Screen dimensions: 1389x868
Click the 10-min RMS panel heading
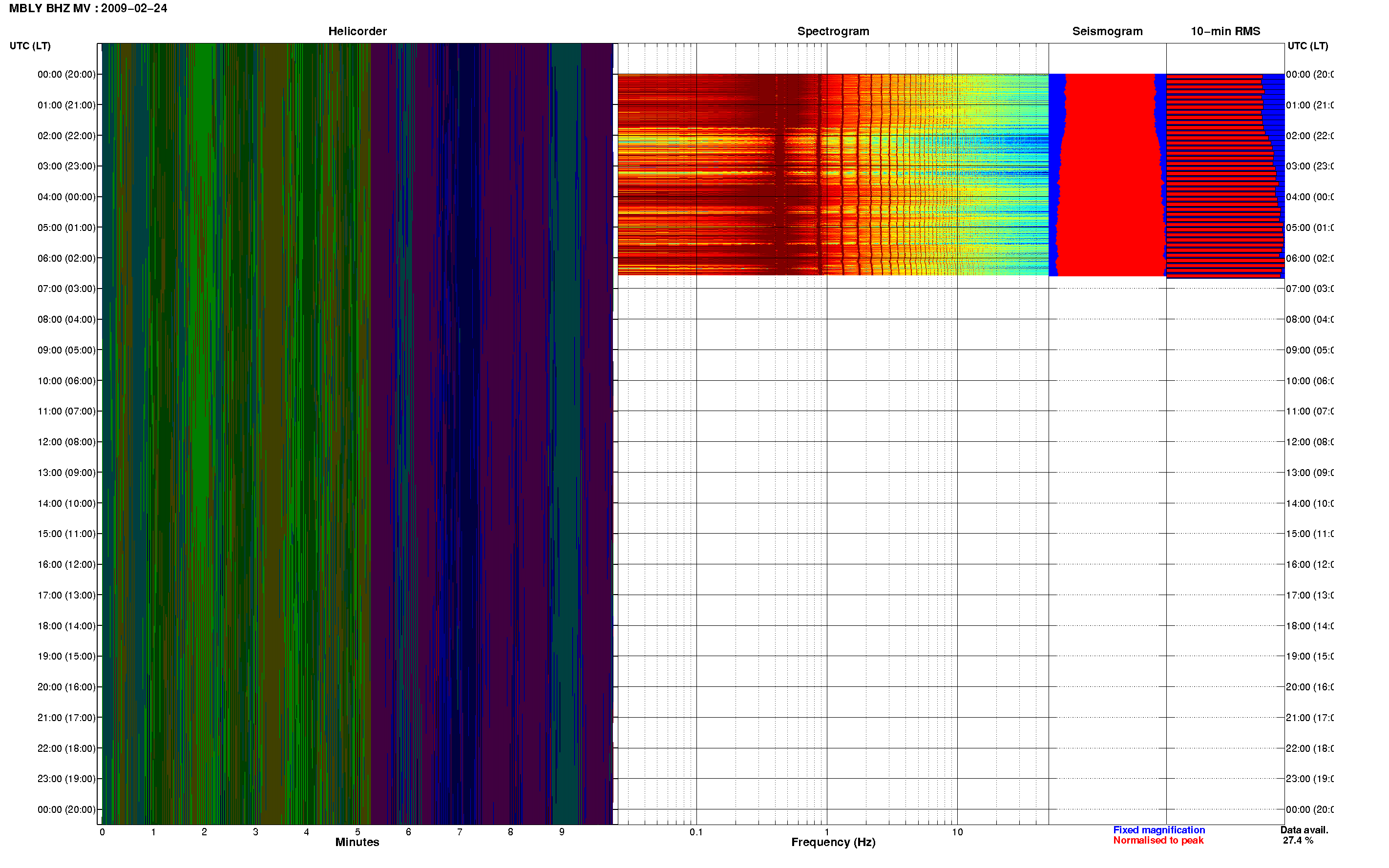[x=1225, y=31]
